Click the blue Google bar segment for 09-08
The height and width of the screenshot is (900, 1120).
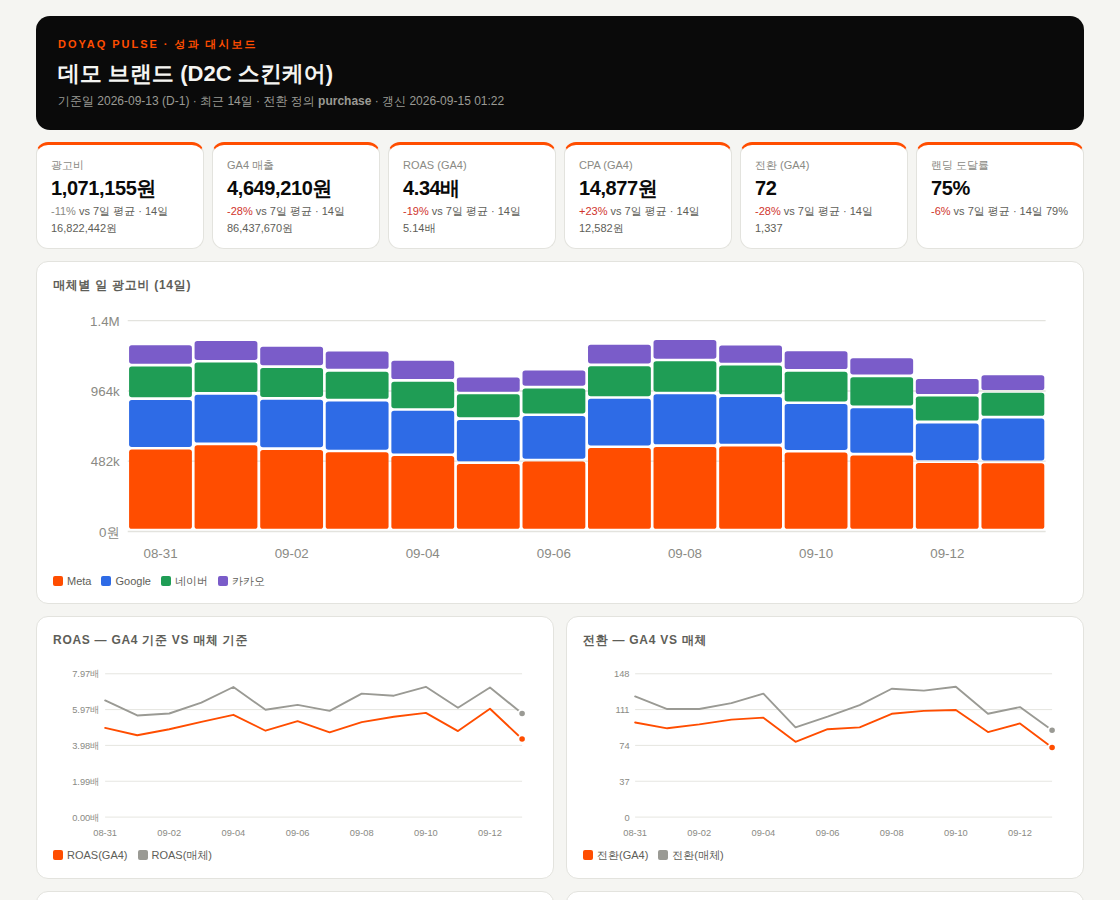click(x=685, y=419)
